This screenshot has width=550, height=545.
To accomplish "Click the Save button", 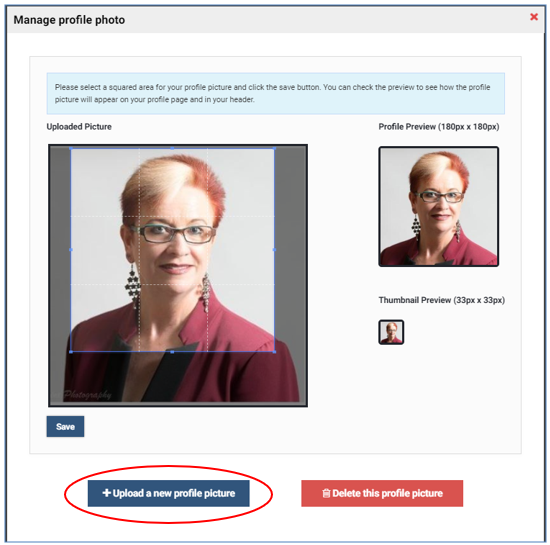I will tap(65, 426).
